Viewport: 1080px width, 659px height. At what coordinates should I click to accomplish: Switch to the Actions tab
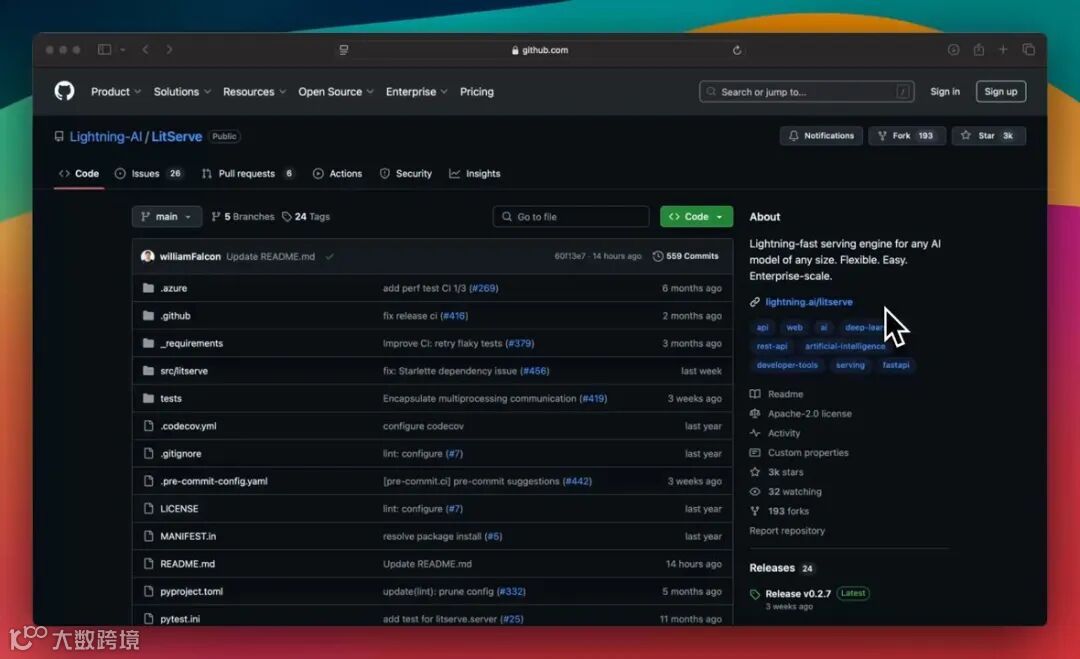click(x=338, y=174)
